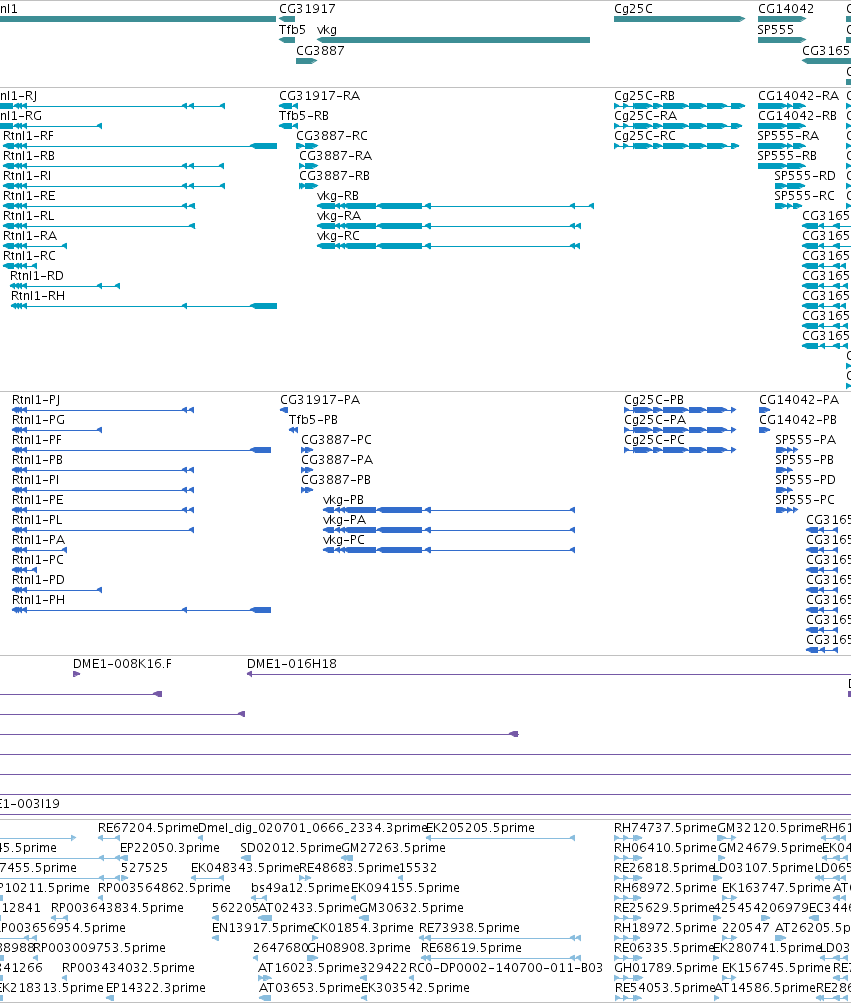The height and width of the screenshot is (1003, 851).
Task: Click the vkg-PB protein label
Action: [x=344, y=500]
